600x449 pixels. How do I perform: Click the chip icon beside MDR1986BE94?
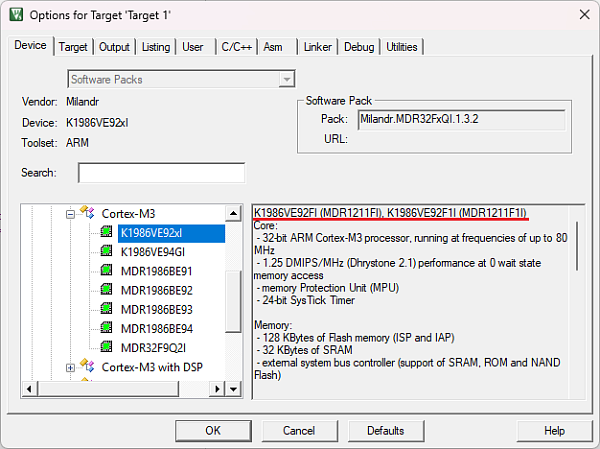tap(108, 328)
